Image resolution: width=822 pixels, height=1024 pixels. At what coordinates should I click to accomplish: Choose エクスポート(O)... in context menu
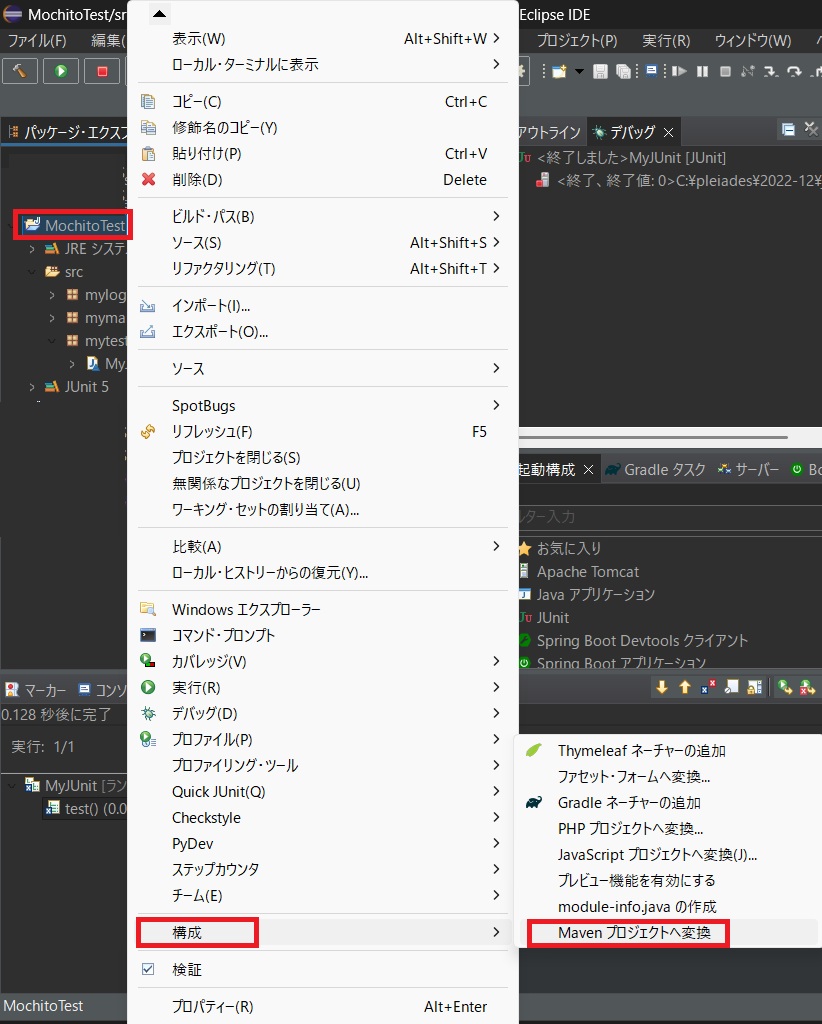pos(323,332)
